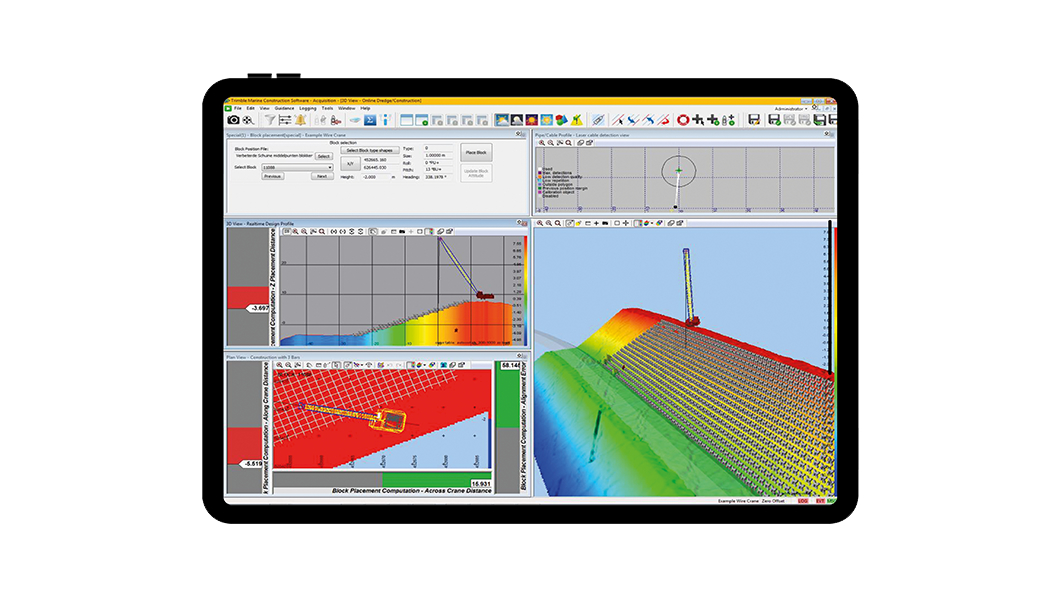Click the summation (Σ) computation icon in the toolbar
Screen dimensions: 1060x596
[x=370, y=121]
